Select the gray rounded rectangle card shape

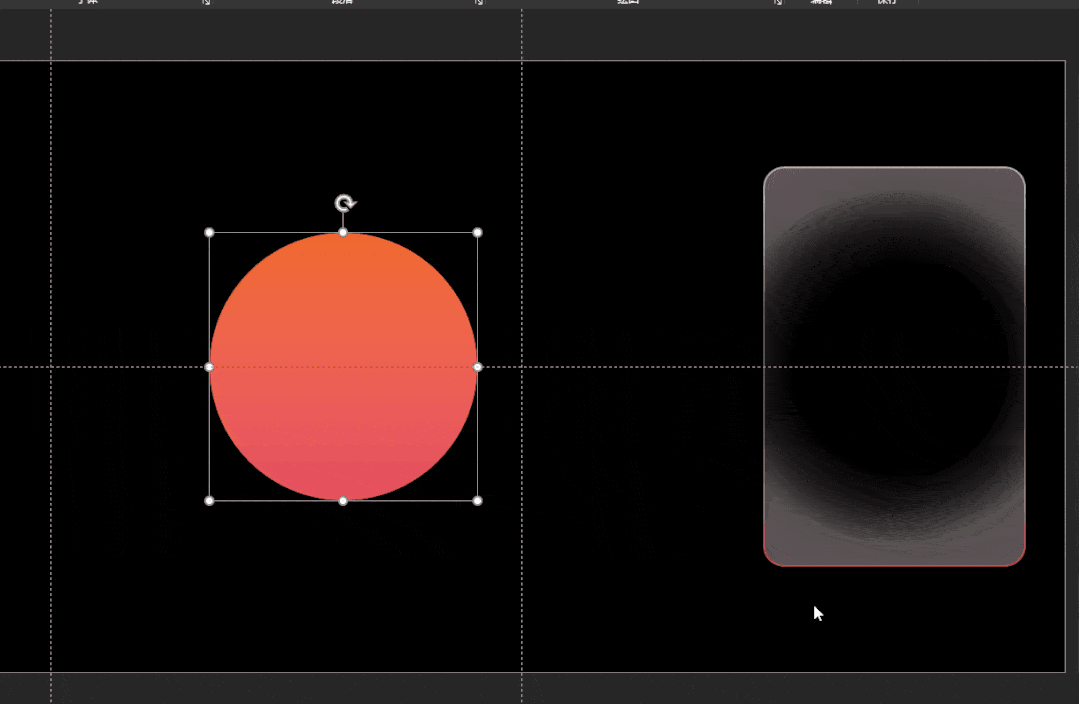coord(894,366)
